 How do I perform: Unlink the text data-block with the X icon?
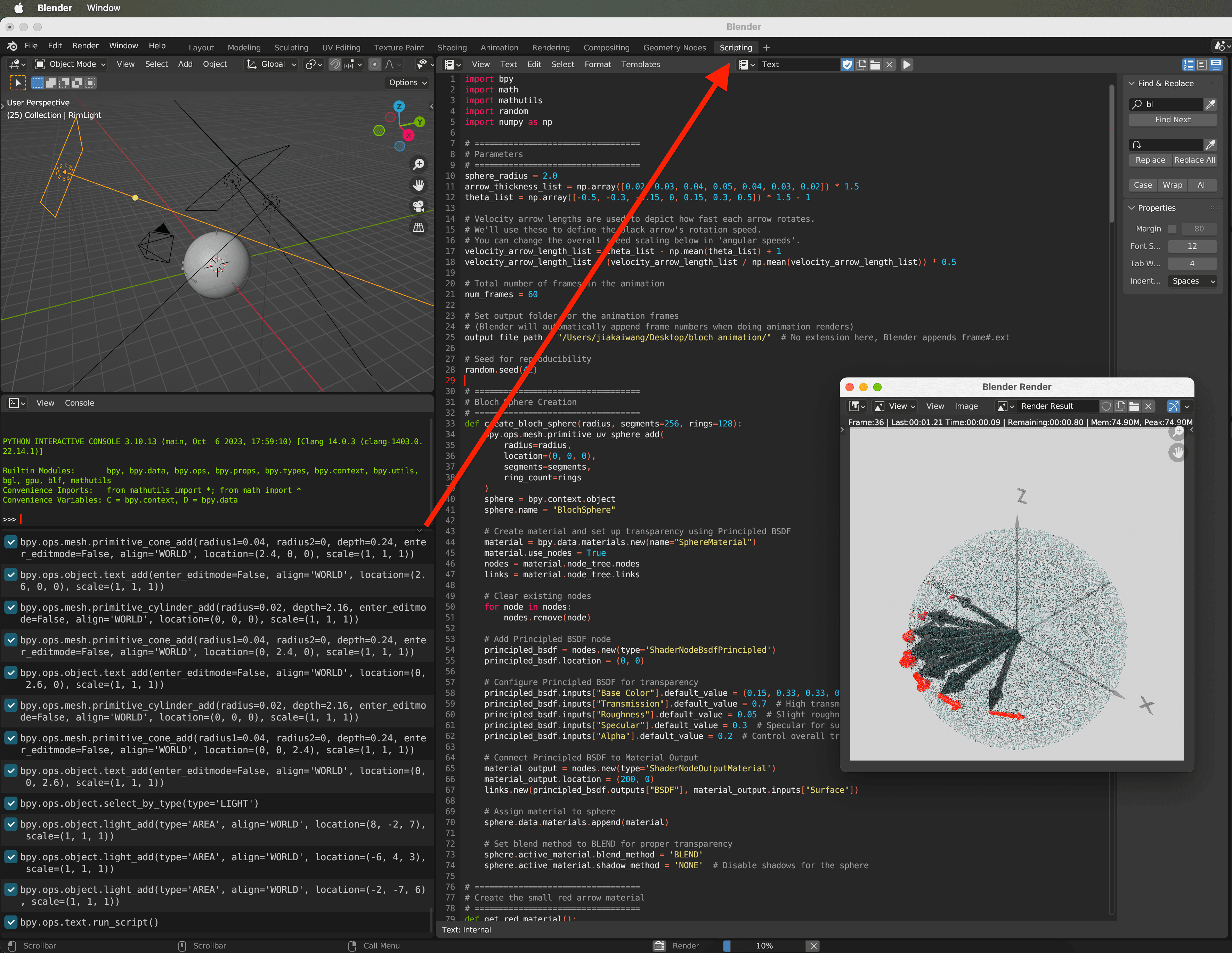[x=890, y=64]
